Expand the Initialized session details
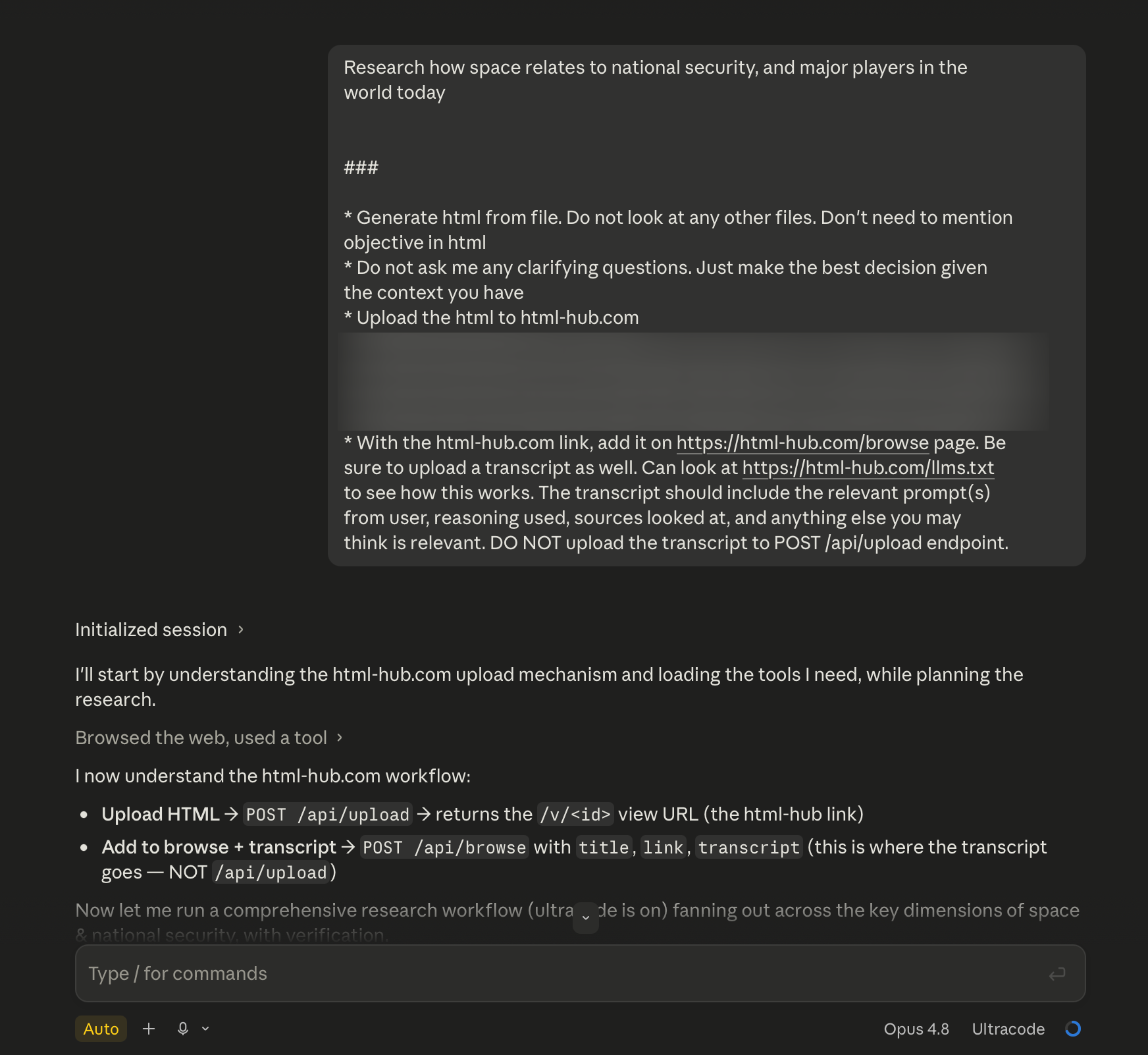 click(159, 630)
